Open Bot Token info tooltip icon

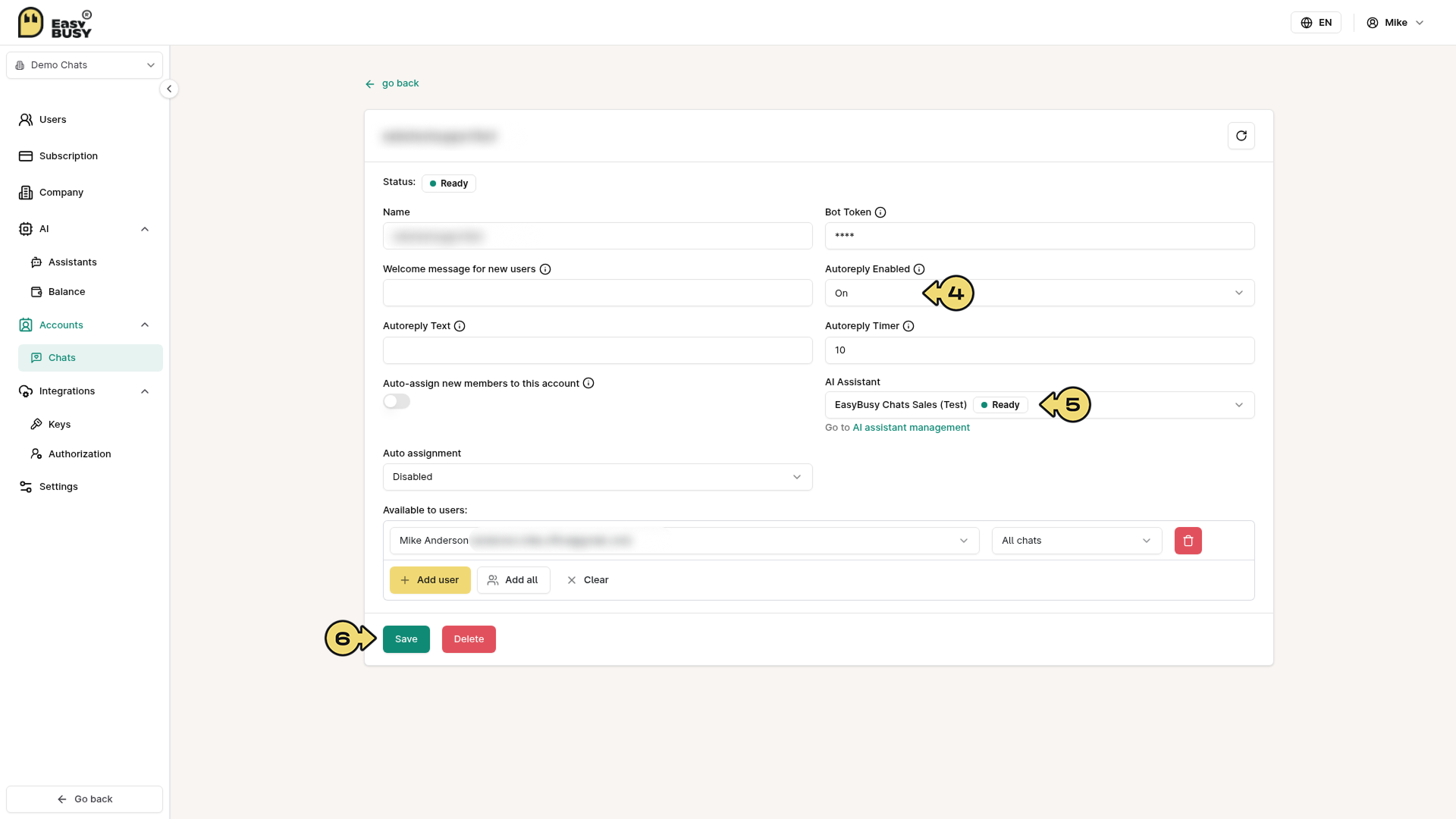(x=880, y=212)
